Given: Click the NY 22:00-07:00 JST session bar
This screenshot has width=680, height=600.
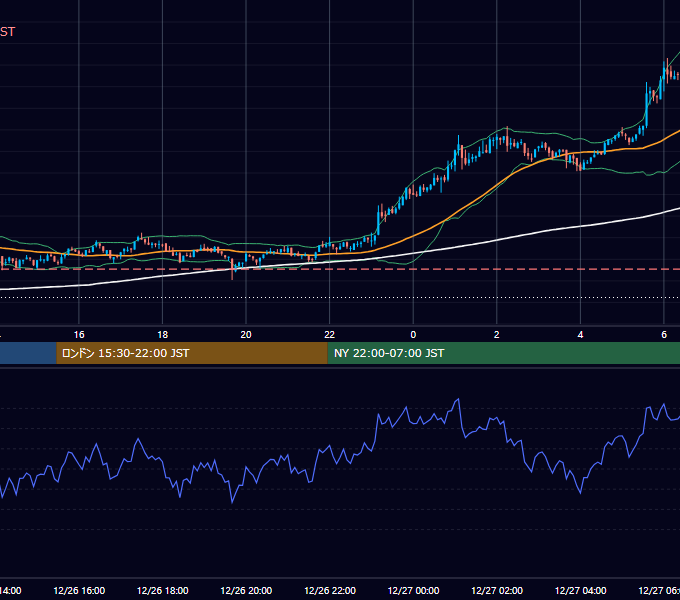Looking at the screenshot, I should (503, 353).
